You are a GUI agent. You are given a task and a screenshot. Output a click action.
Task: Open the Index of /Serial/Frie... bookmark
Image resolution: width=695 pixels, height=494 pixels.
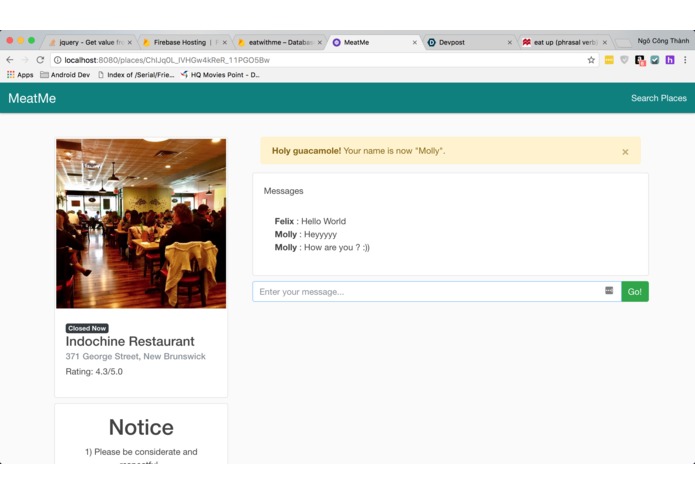(136, 75)
